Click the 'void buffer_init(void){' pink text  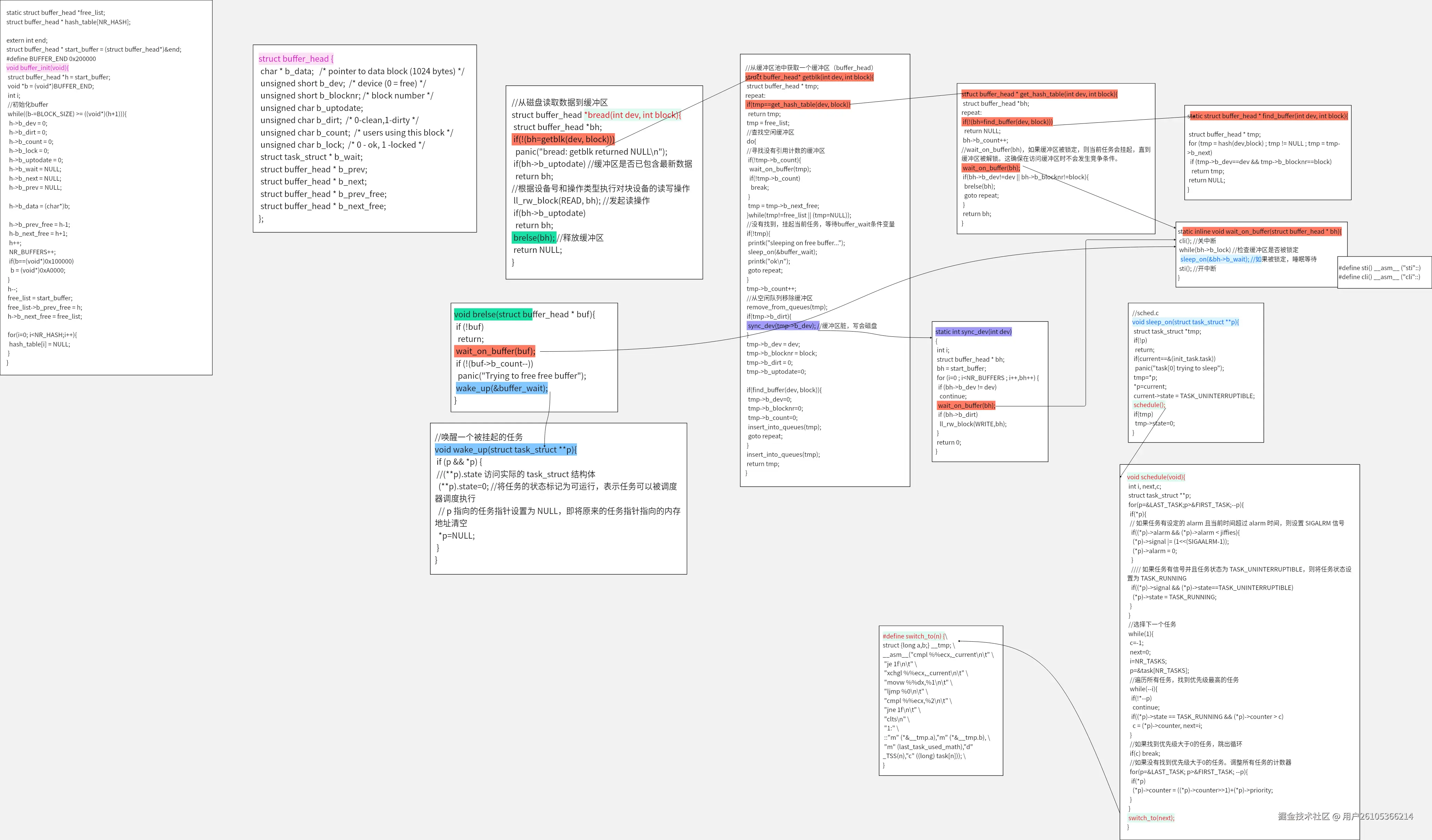pos(37,68)
